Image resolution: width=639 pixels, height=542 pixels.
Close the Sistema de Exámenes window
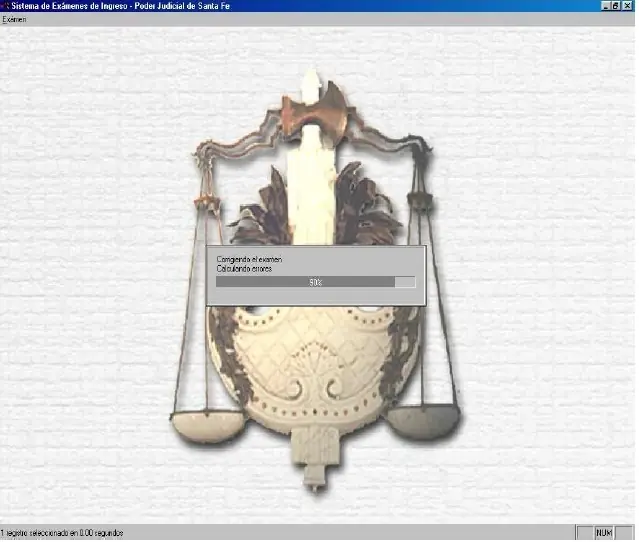coord(627,6)
